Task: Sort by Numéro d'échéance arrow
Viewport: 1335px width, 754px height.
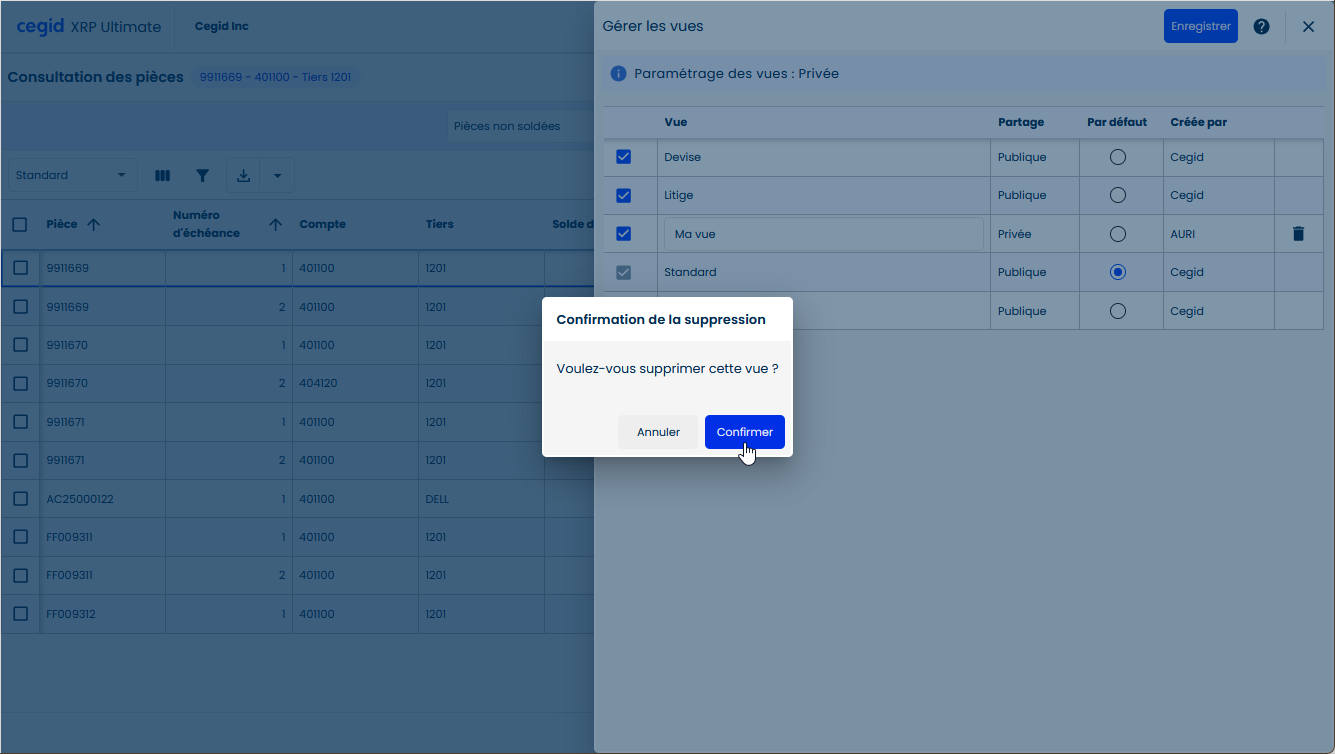Action: point(275,225)
